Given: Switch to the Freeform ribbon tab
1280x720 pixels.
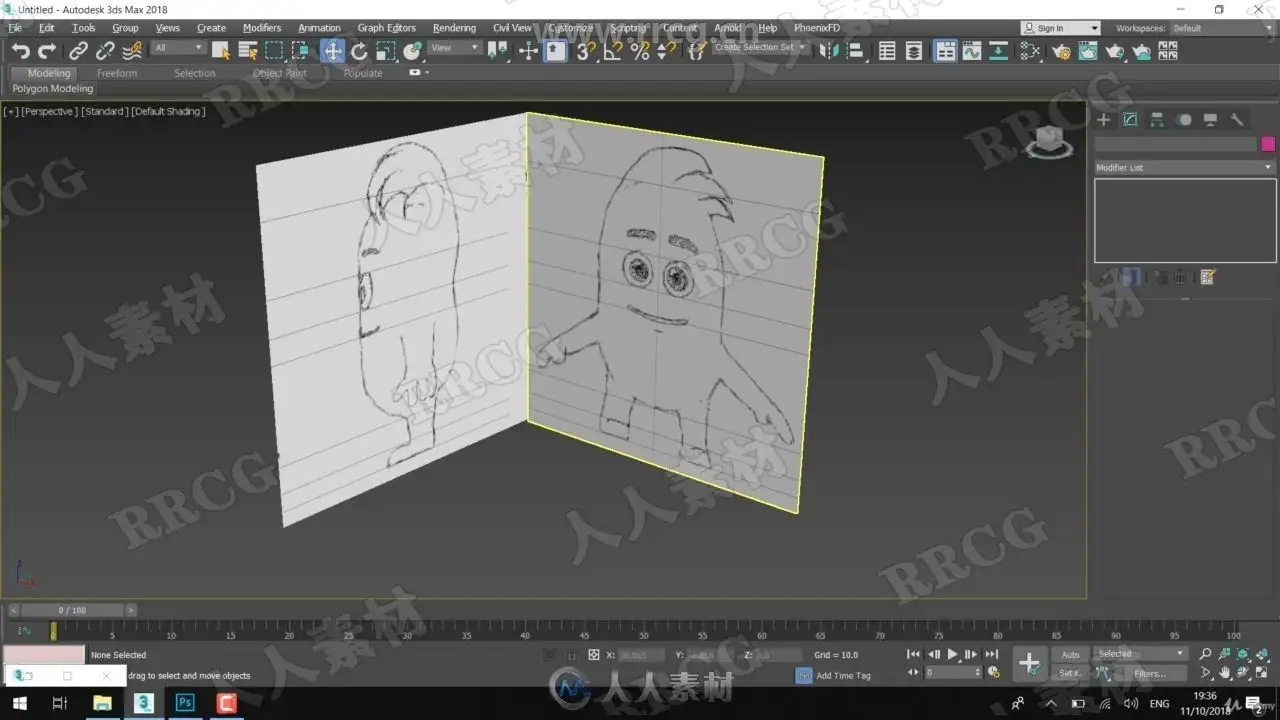Looking at the screenshot, I should click(117, 73).
